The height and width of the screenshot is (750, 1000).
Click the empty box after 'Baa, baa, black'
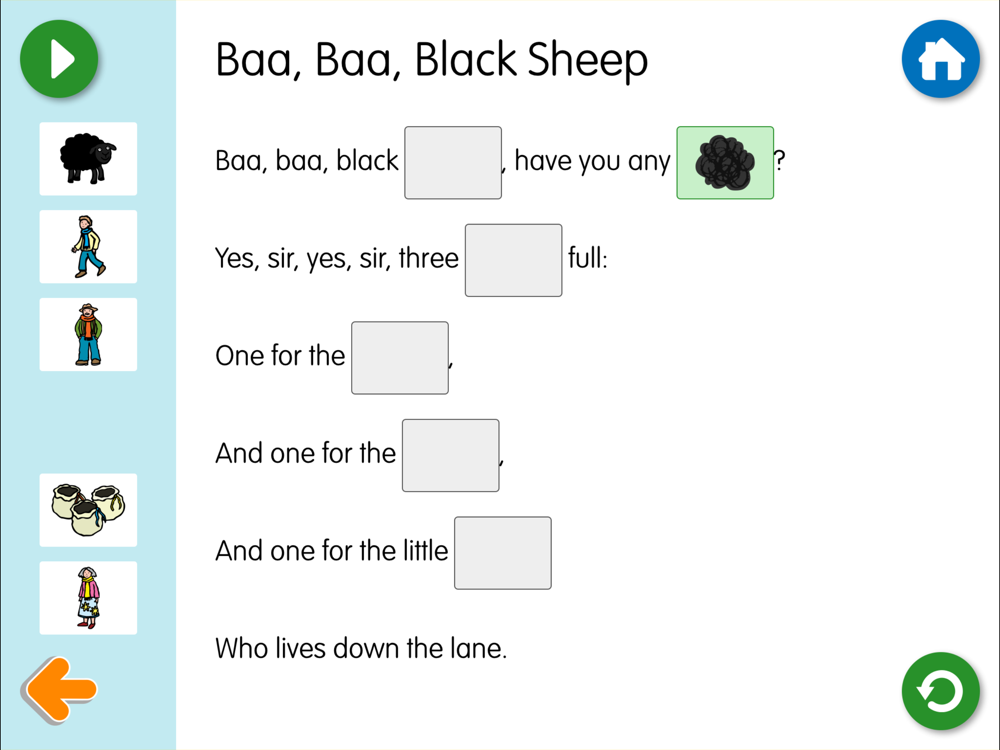pyautogui.click(x=453, y=163)
